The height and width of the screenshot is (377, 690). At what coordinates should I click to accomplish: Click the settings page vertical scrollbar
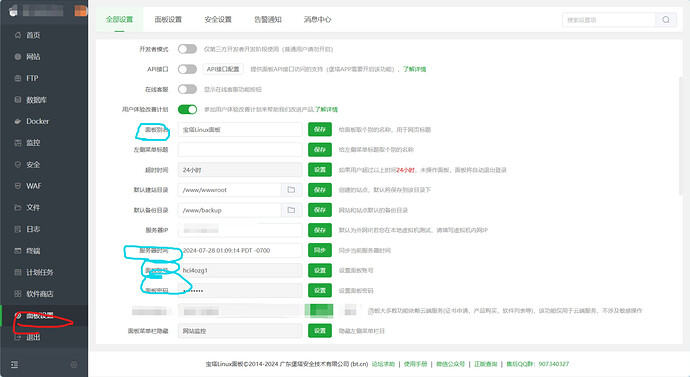coord(681,135)
